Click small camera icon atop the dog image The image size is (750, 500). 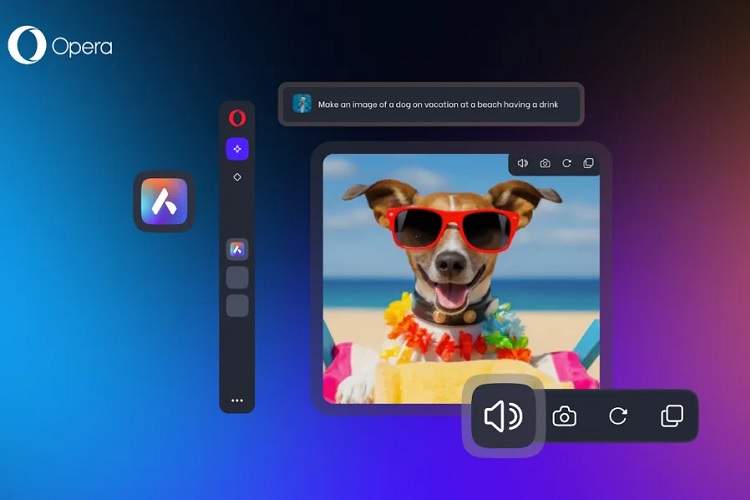[x=545, y=163]
